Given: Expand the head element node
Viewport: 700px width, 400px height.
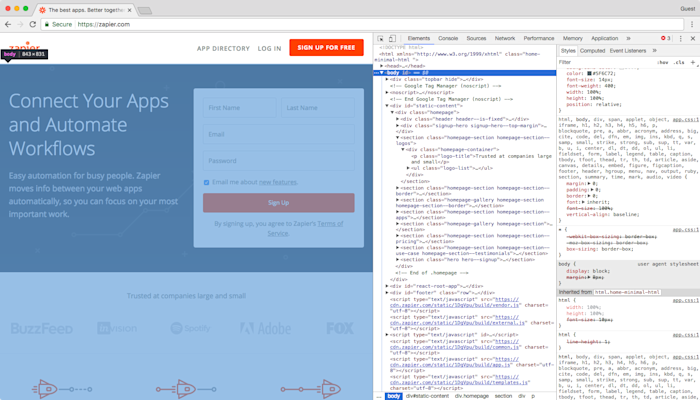Looking at the screenshot, I should pos(382,66).
